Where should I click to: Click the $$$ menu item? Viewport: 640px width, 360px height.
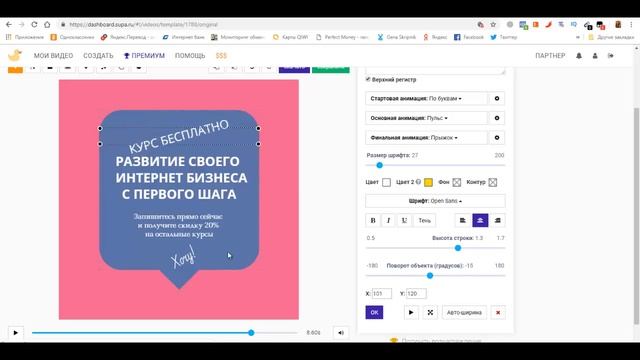coord(221,56)
